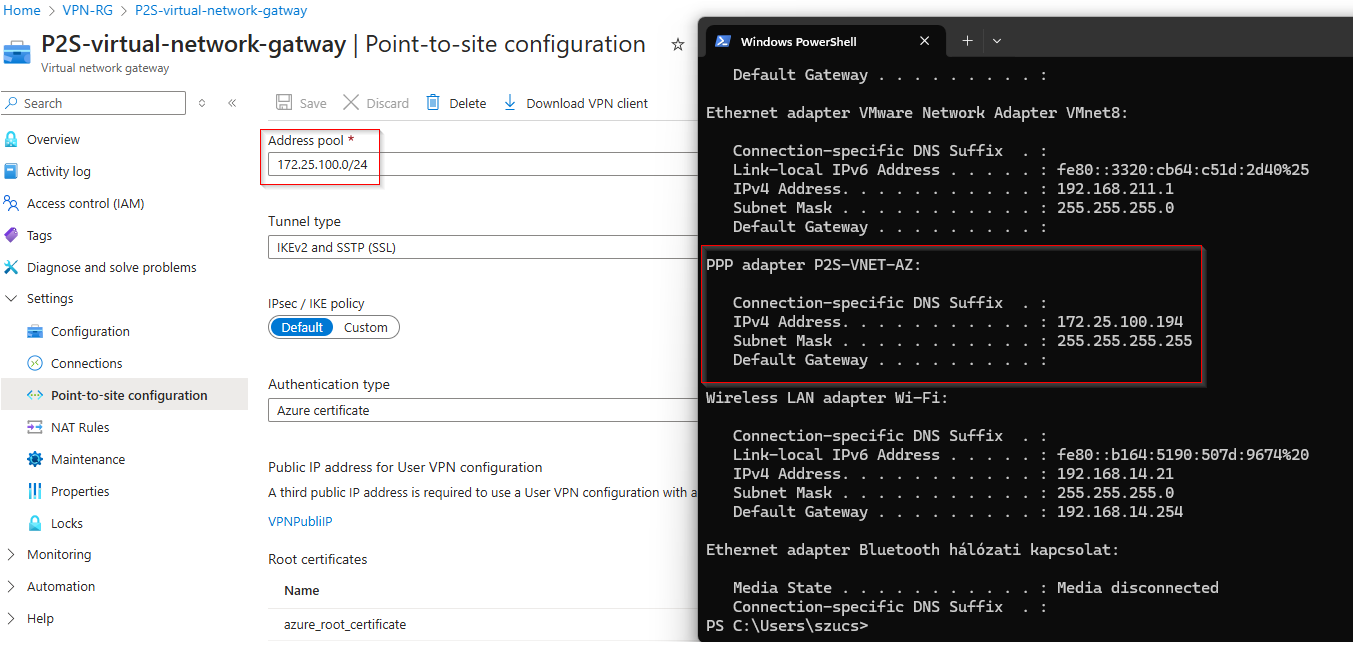Go to Connections under Settings

86,363
